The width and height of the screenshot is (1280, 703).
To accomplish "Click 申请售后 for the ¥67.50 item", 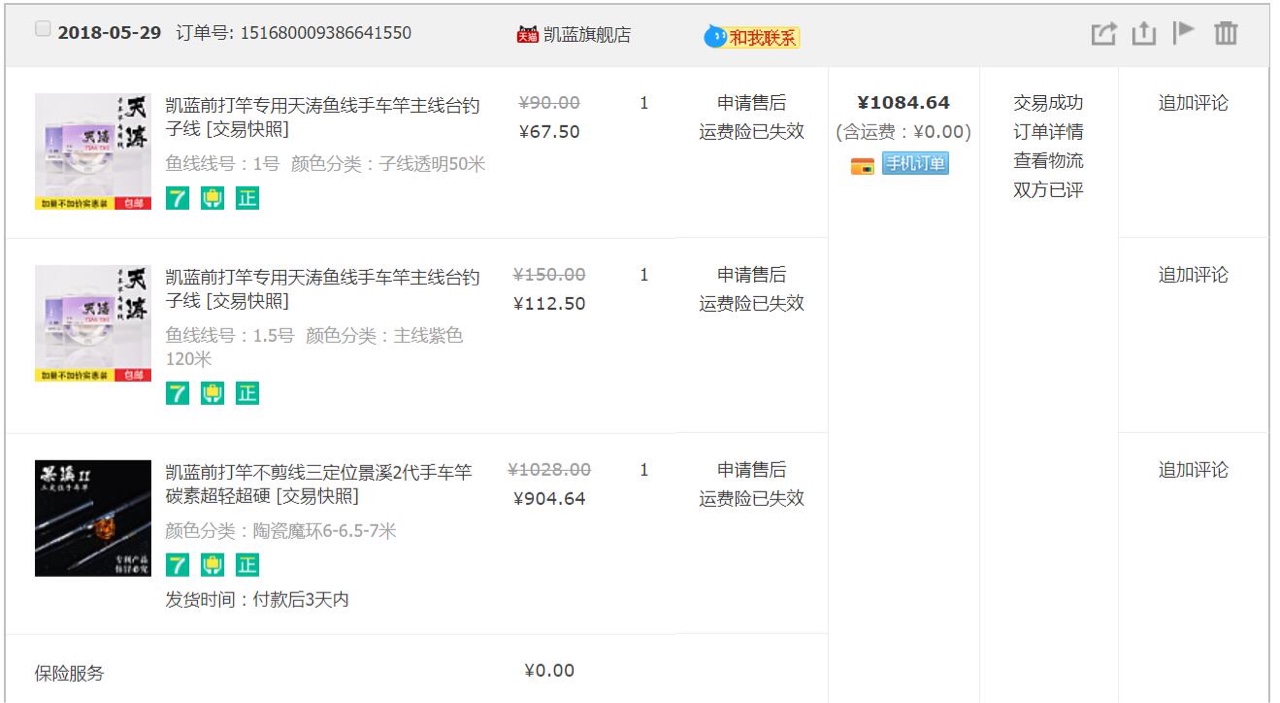I will click(752, 103).
